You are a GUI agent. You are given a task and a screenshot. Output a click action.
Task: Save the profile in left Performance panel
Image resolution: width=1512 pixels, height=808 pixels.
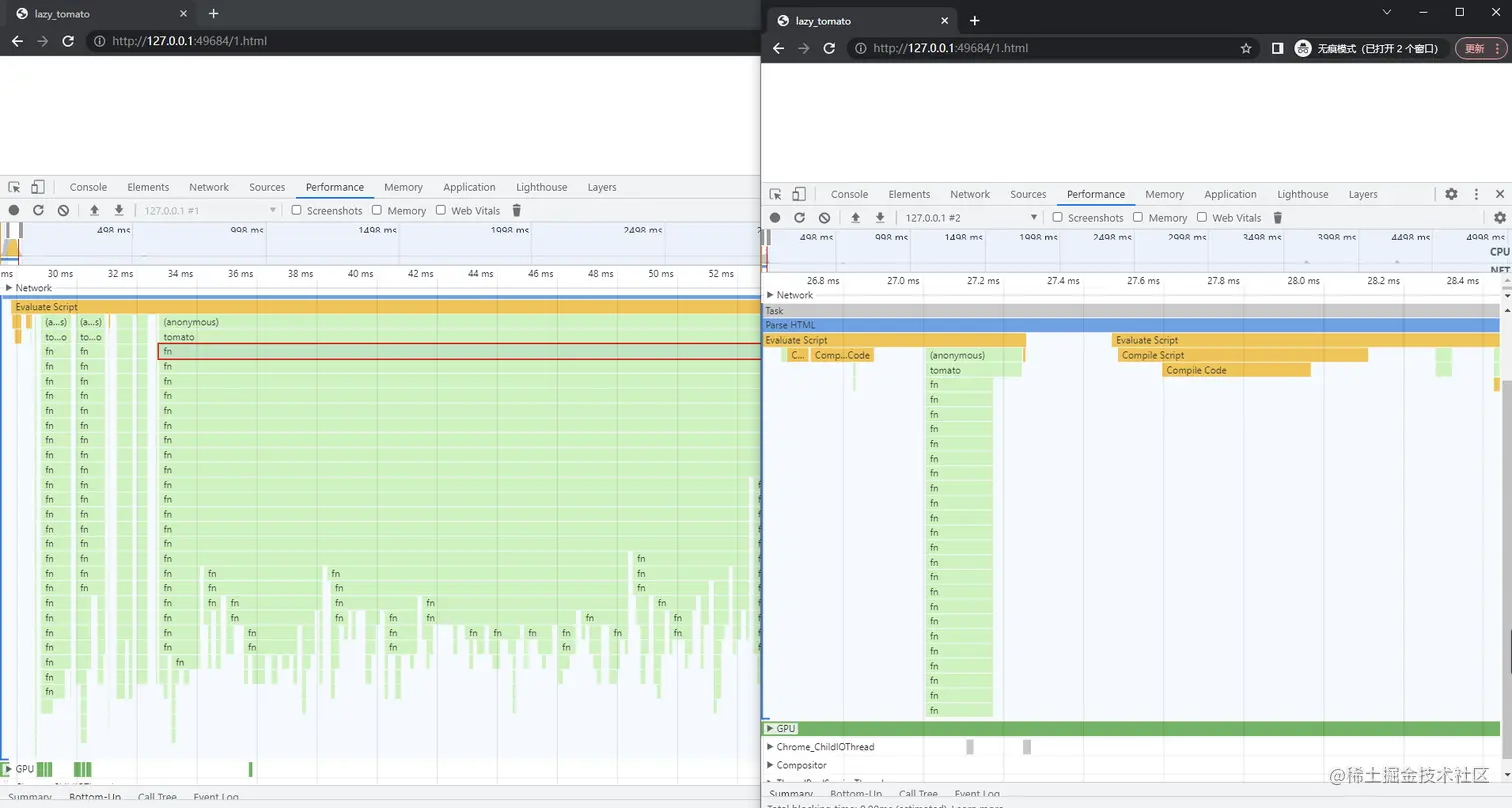pyautogui.click(x=119, y=210)
